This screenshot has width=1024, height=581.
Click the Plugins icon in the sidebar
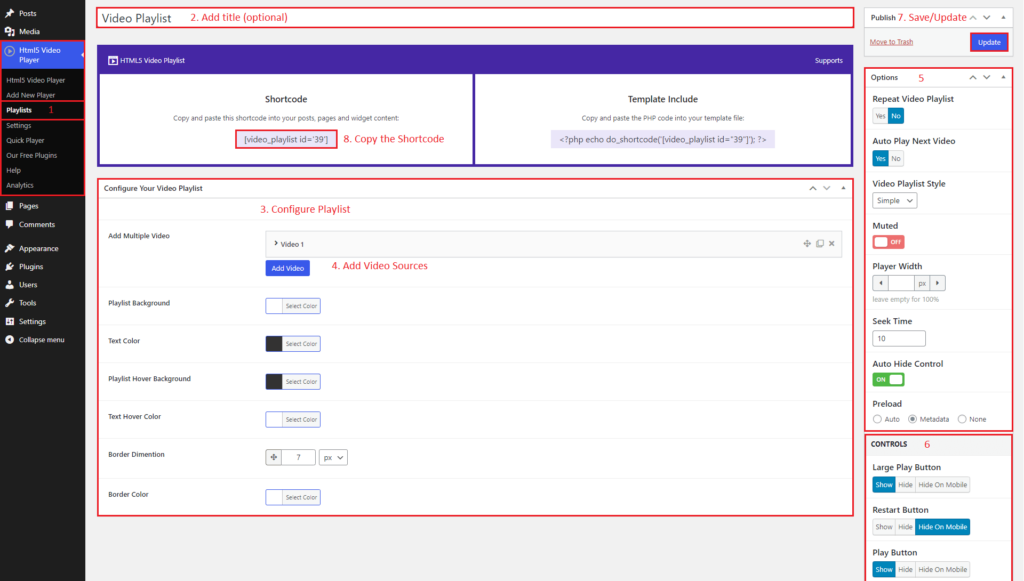point(9,267)
